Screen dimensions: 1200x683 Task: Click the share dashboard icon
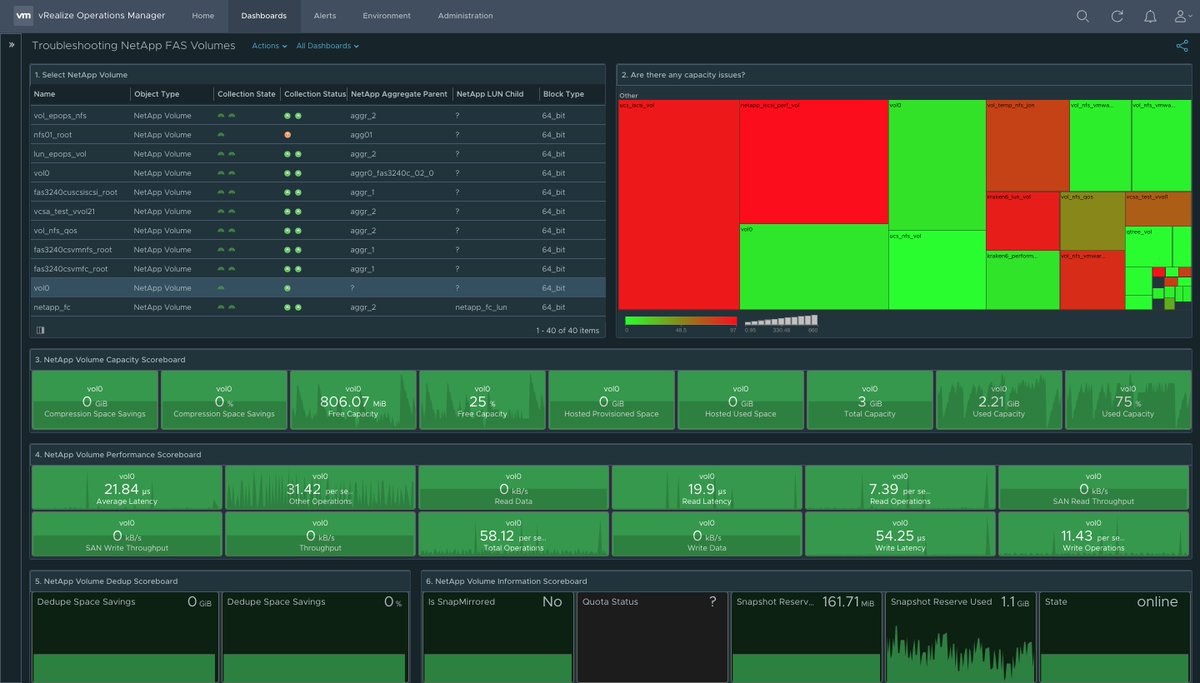[x=1182, y=45]
